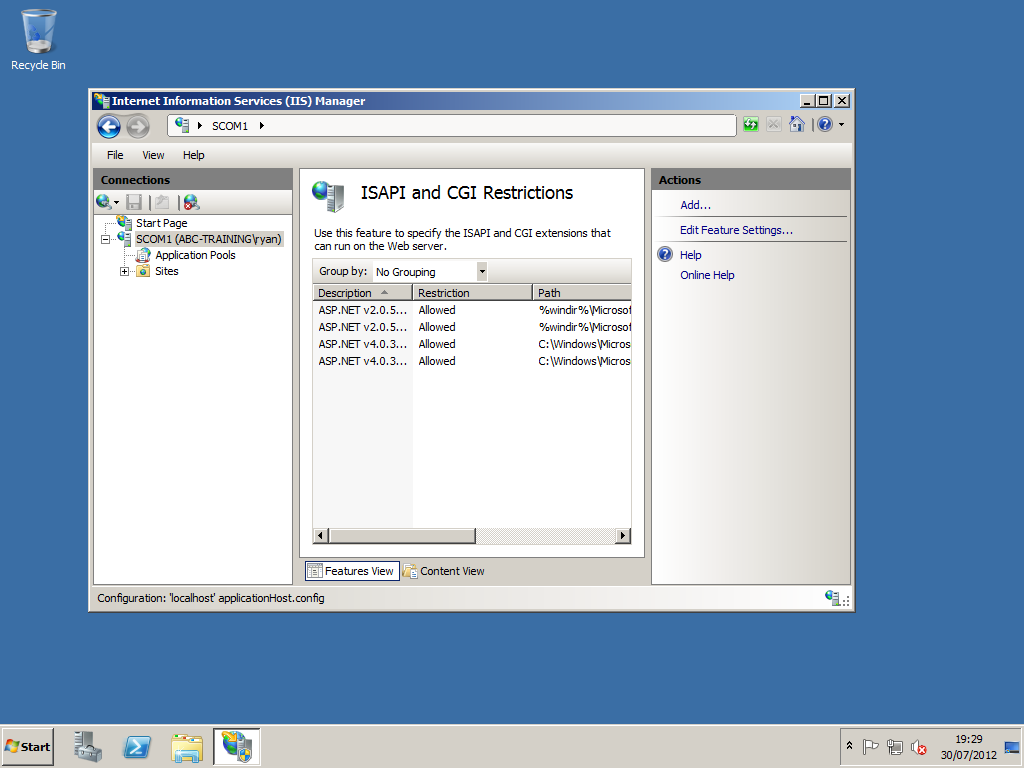This screenshot has height=768, width=1024.
Task: Sort by the Restriction column header
Action: pos(472,293)
